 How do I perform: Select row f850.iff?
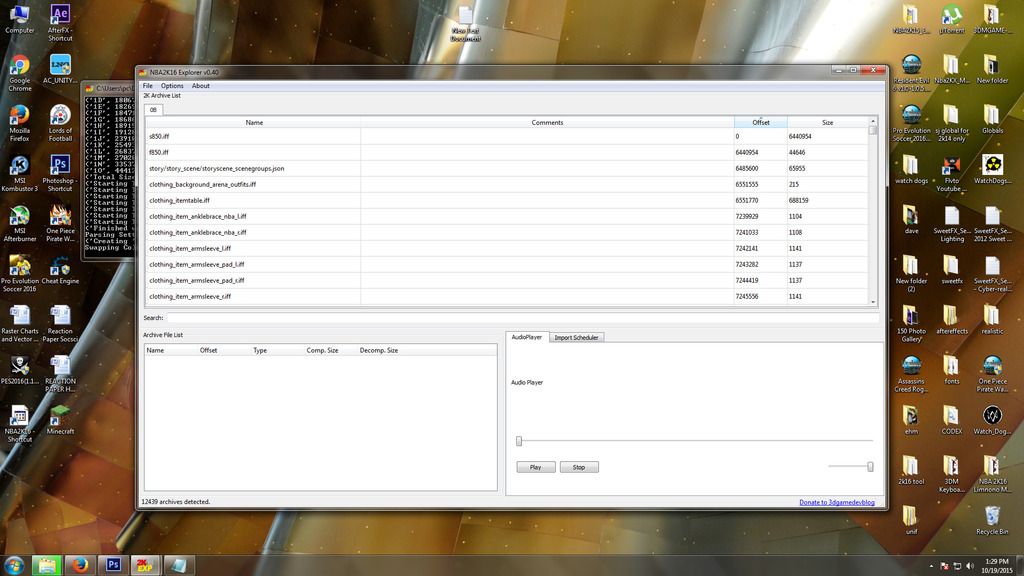point(507,152)
